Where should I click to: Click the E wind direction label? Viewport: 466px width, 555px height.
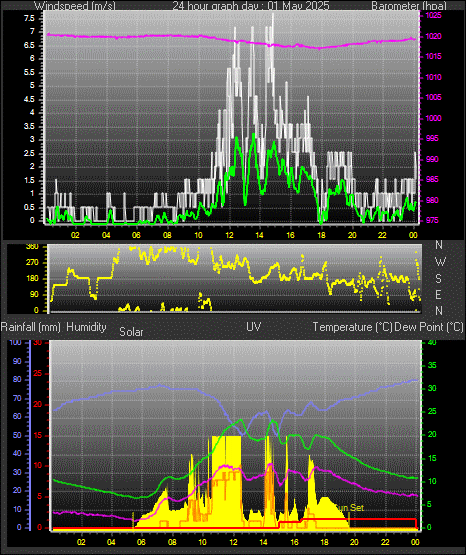click(438, 295)
